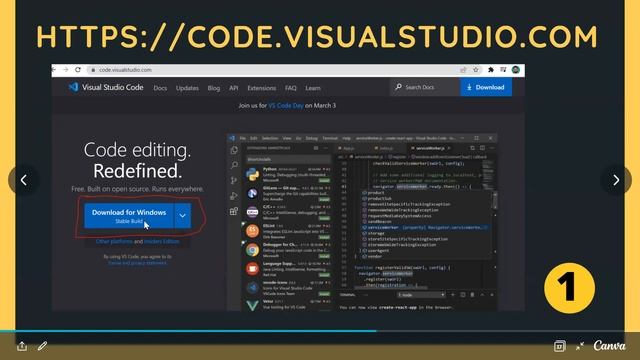Advance to the next slide arrow
640x360 pixels.
(x=616, y=180)
